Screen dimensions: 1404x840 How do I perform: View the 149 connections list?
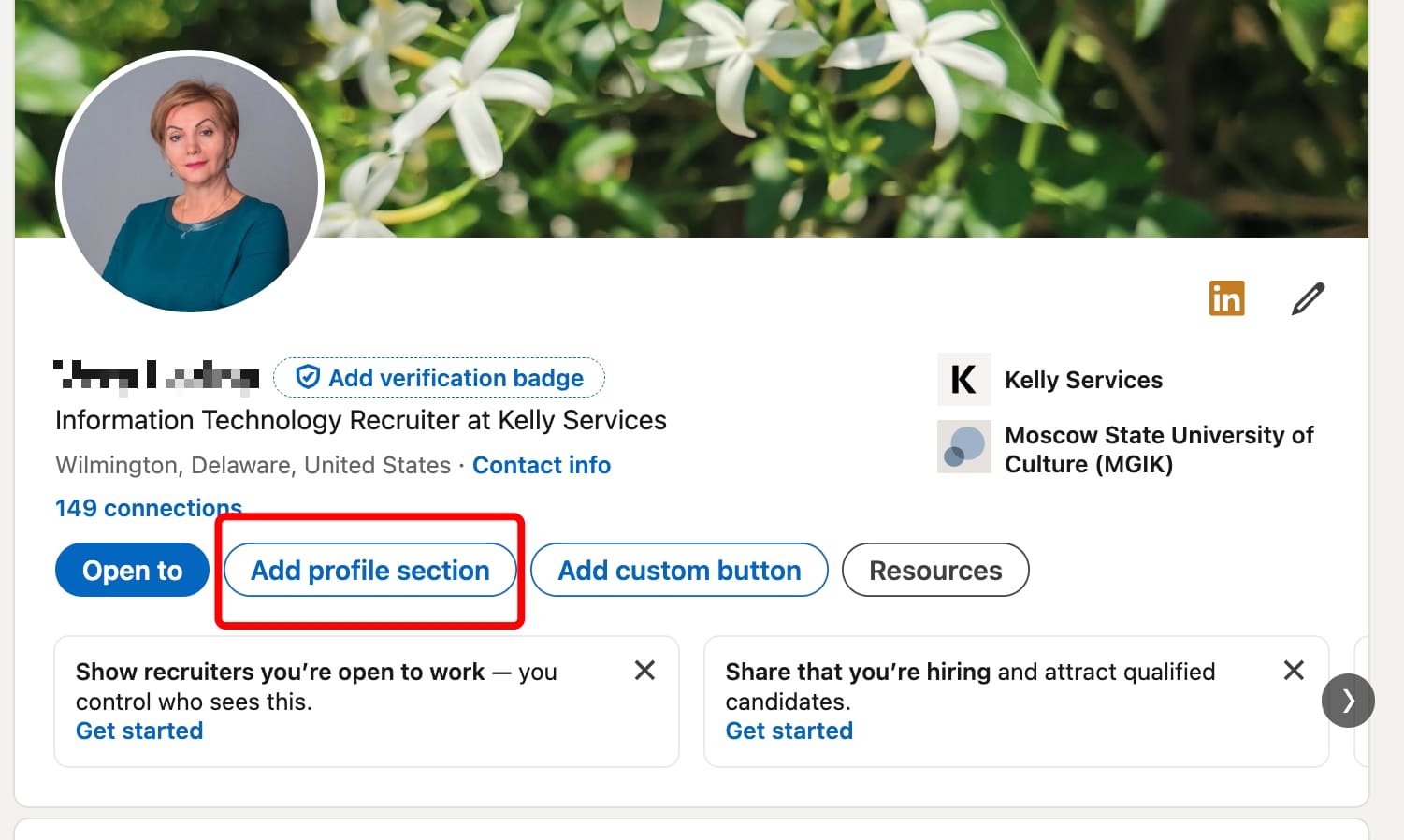click(148, 507)
